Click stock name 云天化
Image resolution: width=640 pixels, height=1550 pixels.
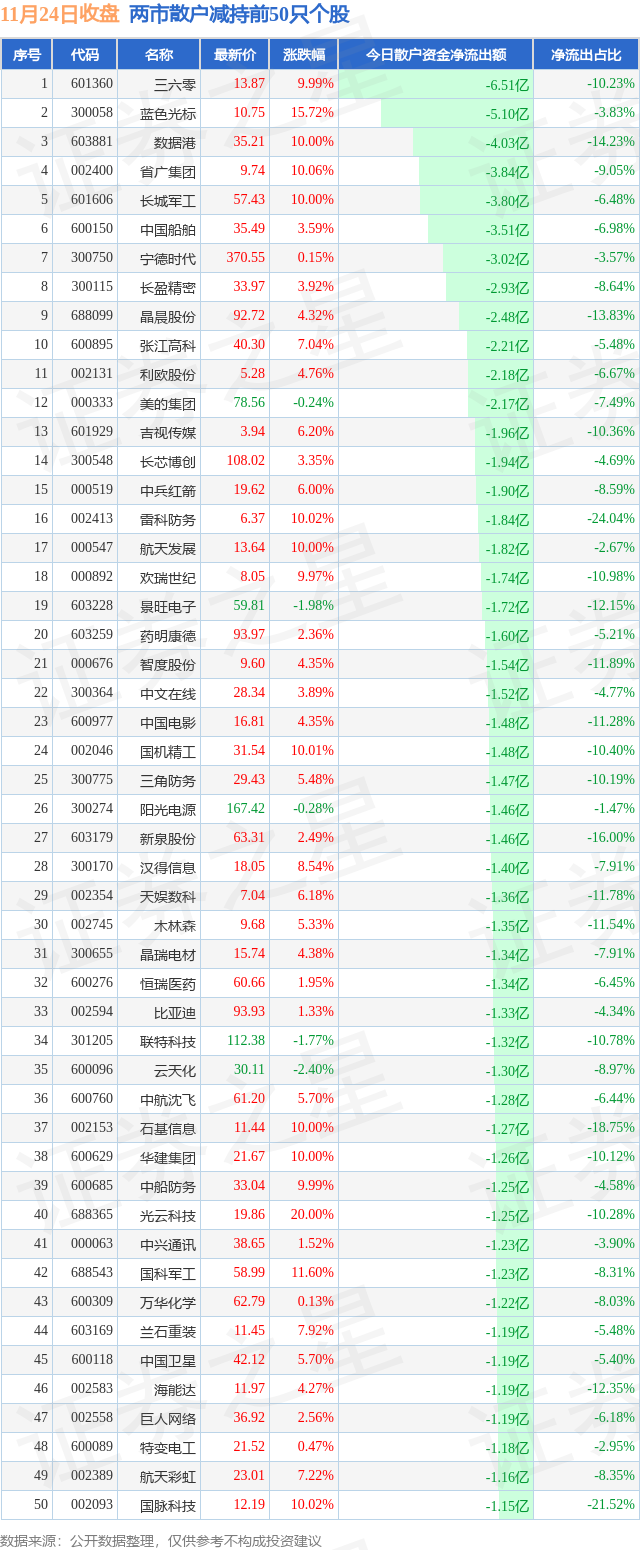(x=175, y=1070)
